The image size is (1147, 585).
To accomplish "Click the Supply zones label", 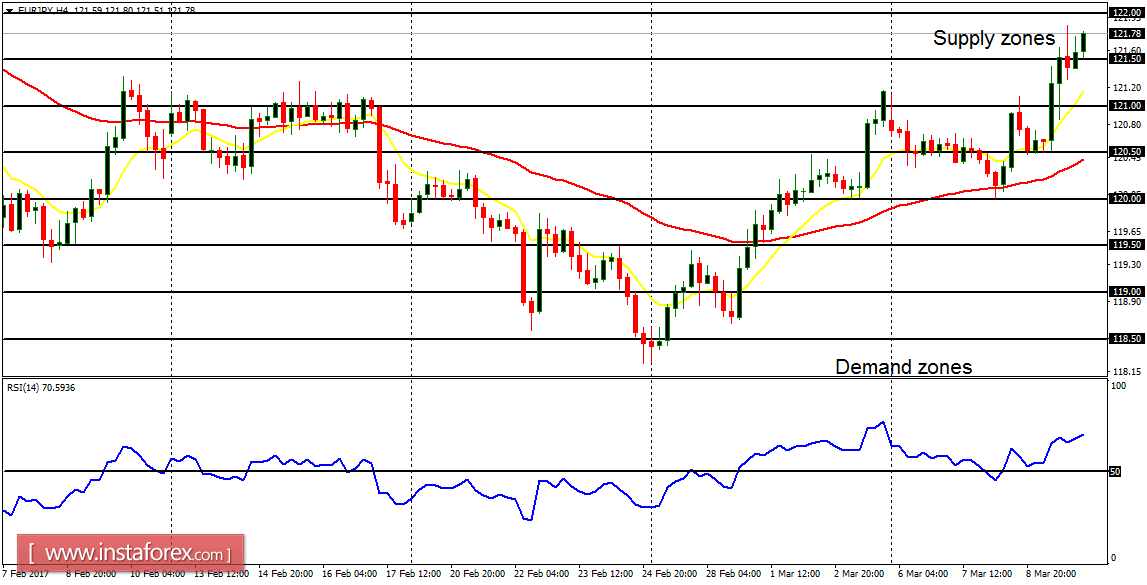I will pyautogui.click(x=994, y=40).
